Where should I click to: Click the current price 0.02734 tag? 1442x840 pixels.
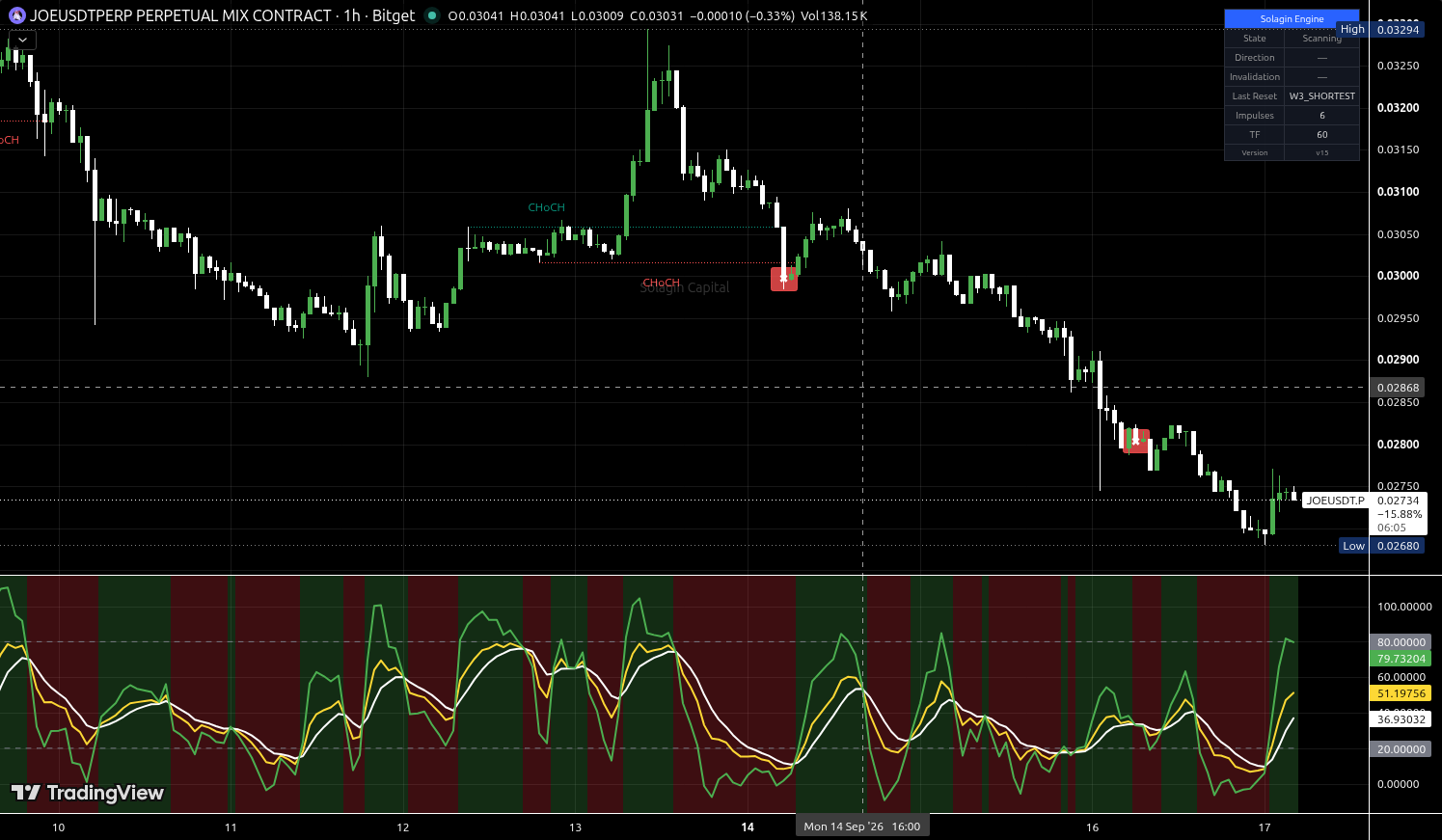(1399, 501)
